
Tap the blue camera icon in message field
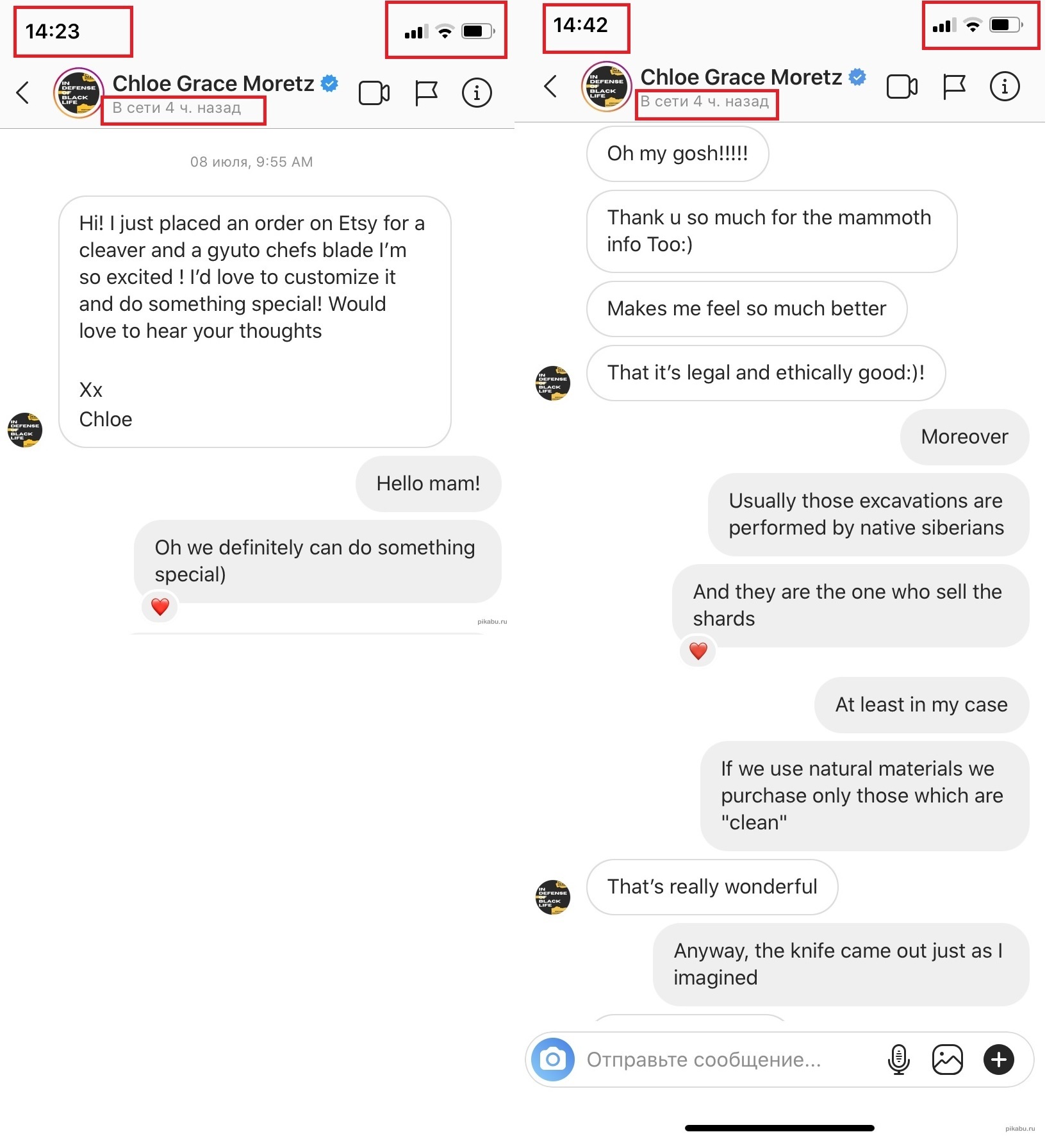(552, 1059)
